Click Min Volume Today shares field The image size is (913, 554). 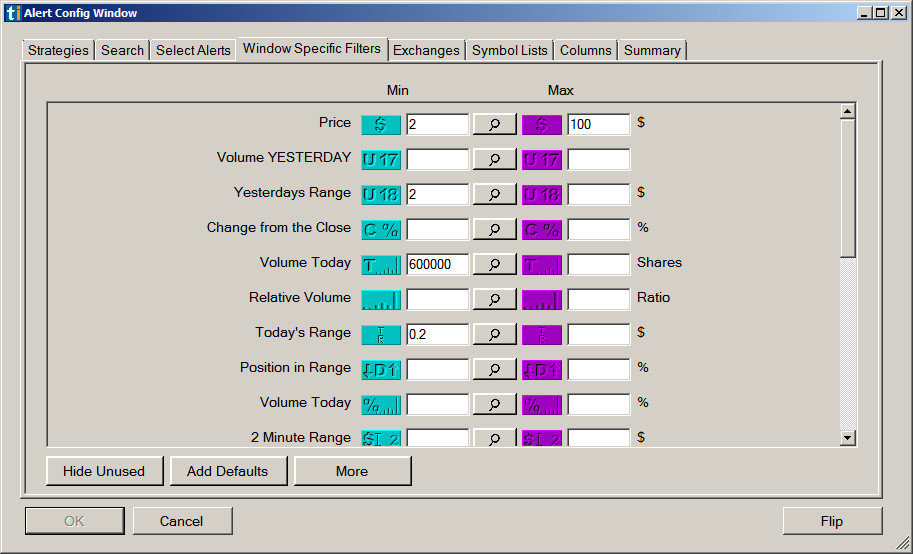click(437, 264)
